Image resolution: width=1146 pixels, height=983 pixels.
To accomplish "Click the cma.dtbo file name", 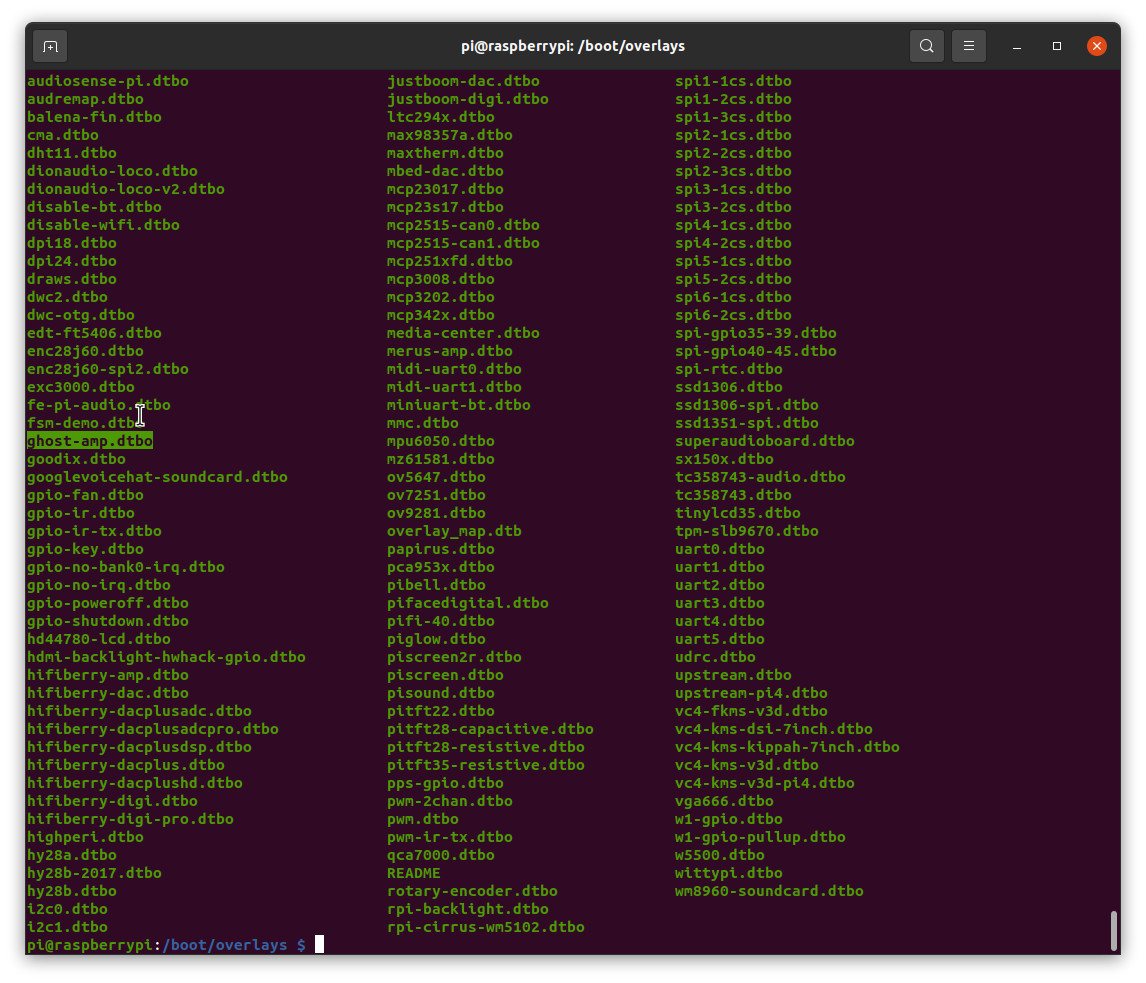I will tap(63, 135).
